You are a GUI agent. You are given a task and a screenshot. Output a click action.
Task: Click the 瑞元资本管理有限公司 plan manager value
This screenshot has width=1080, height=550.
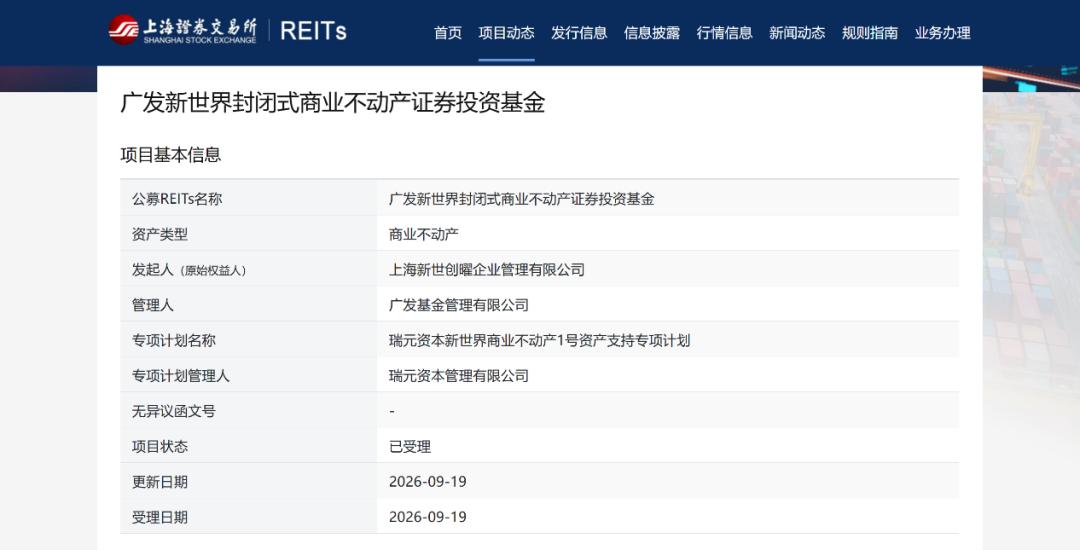[x=459, y=376]
